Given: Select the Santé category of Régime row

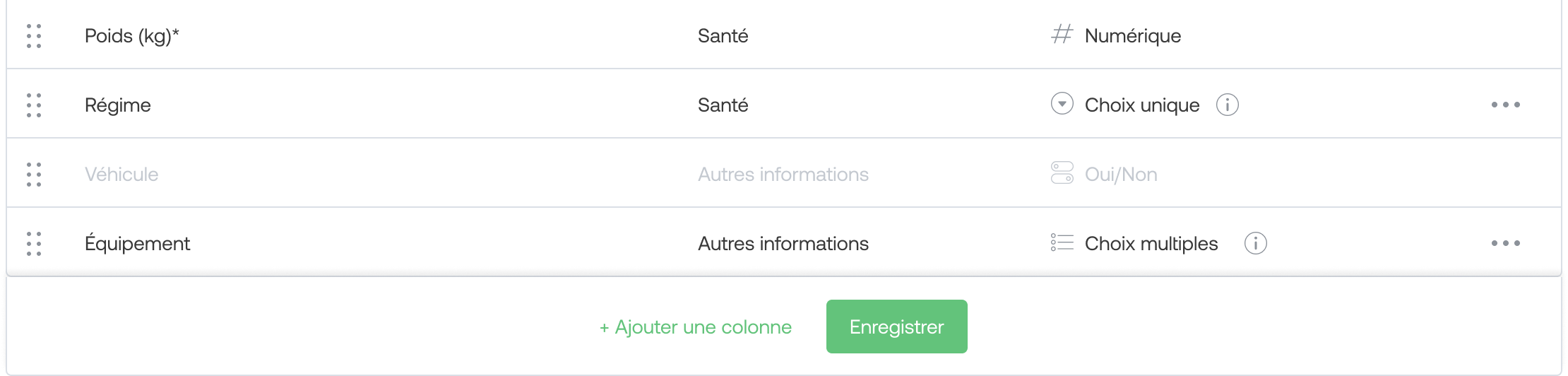Looking at the screenshot, I should pyautogui.click(x=723, y=105).
